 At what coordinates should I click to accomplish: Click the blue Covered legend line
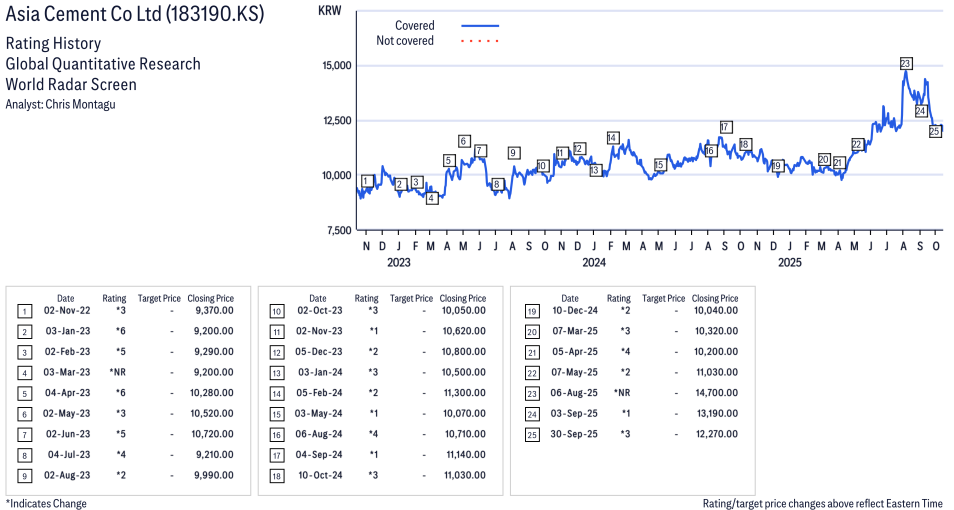pos(480,26)
